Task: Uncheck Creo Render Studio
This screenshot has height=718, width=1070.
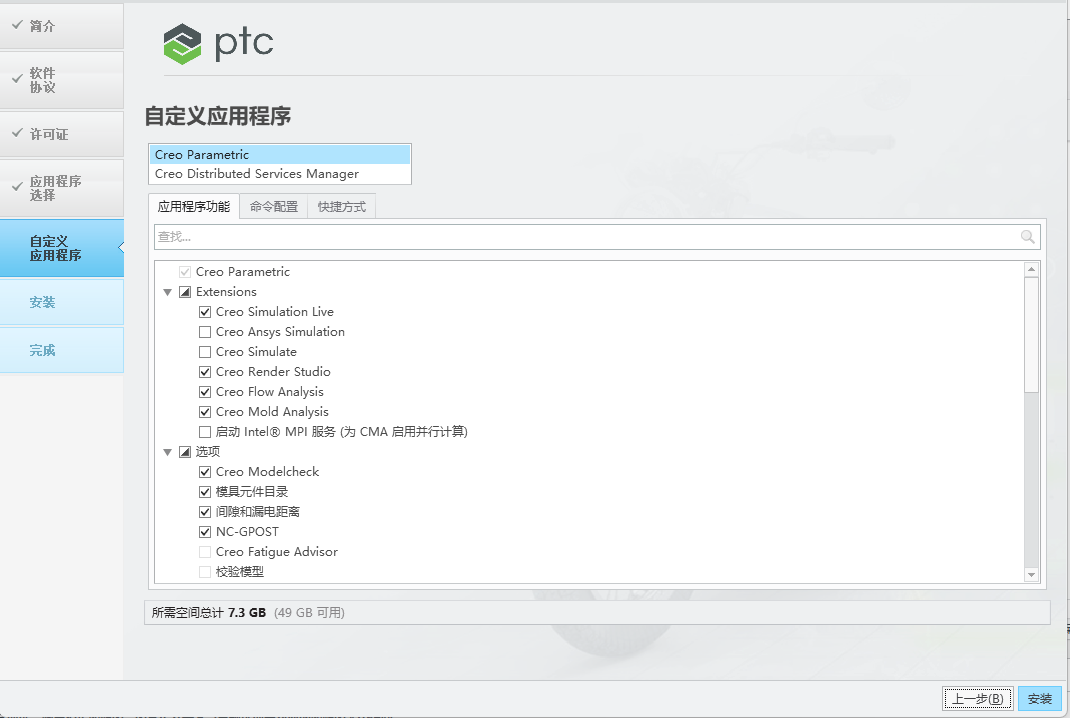Action: tap(205, 372)
